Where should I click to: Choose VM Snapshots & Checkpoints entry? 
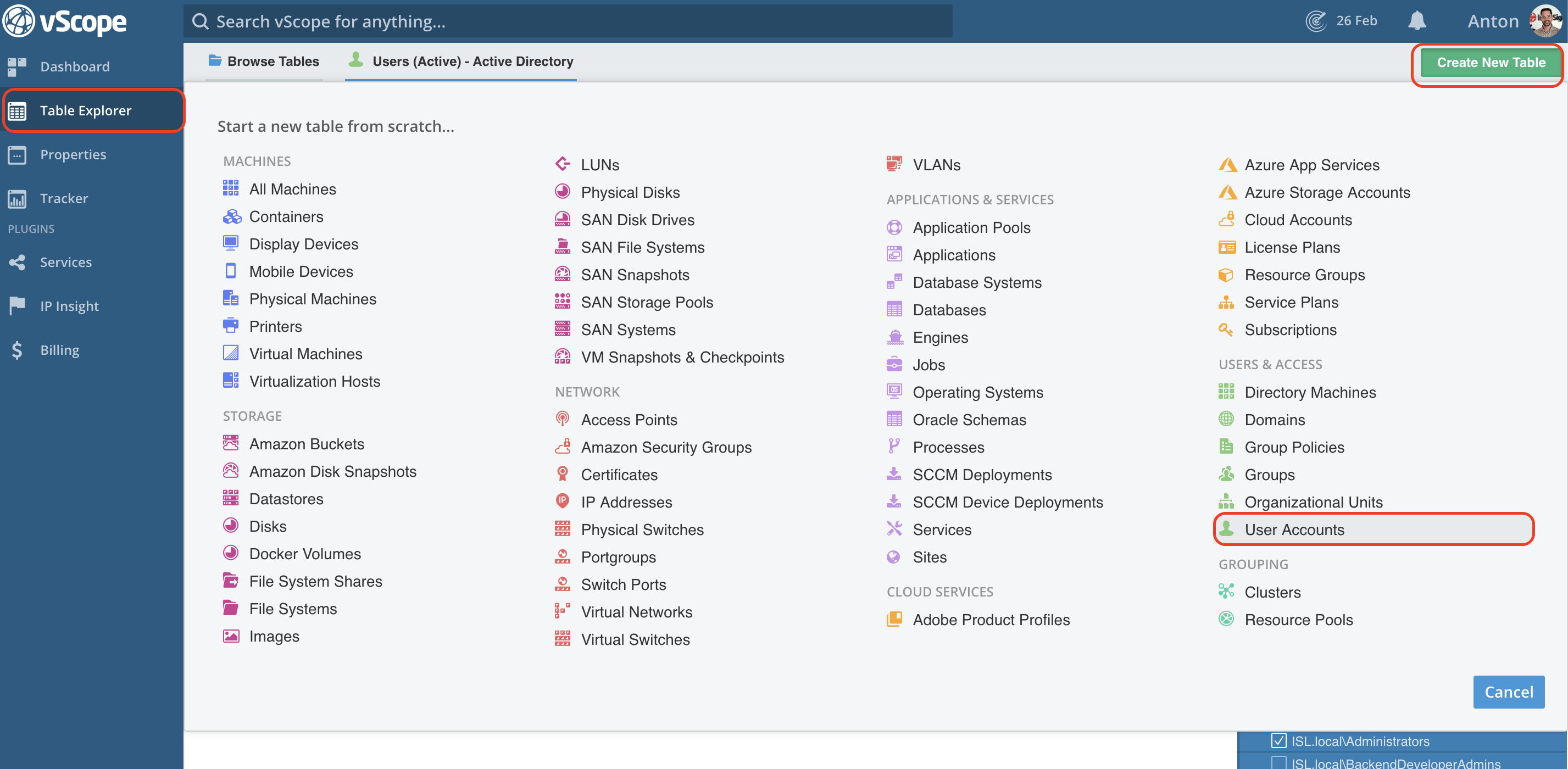click(682, 357)
